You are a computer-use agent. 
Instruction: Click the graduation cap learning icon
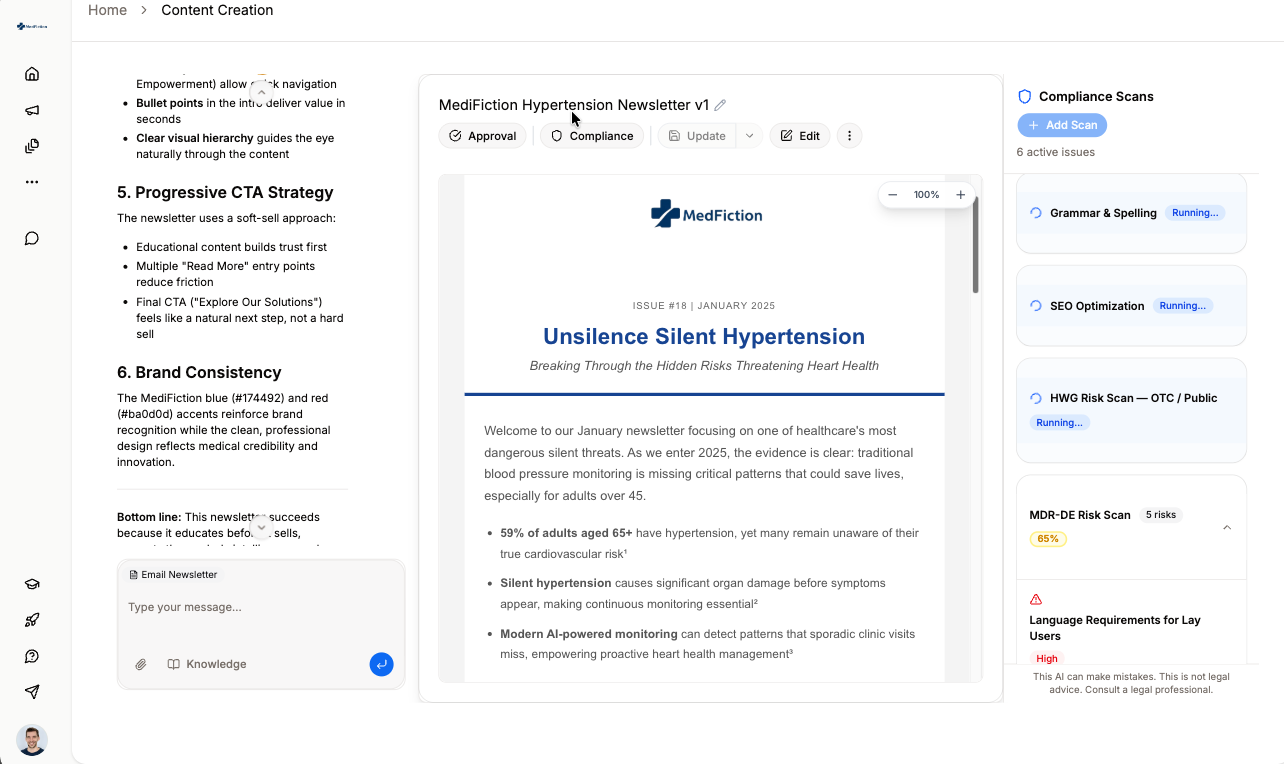point(31,583)
